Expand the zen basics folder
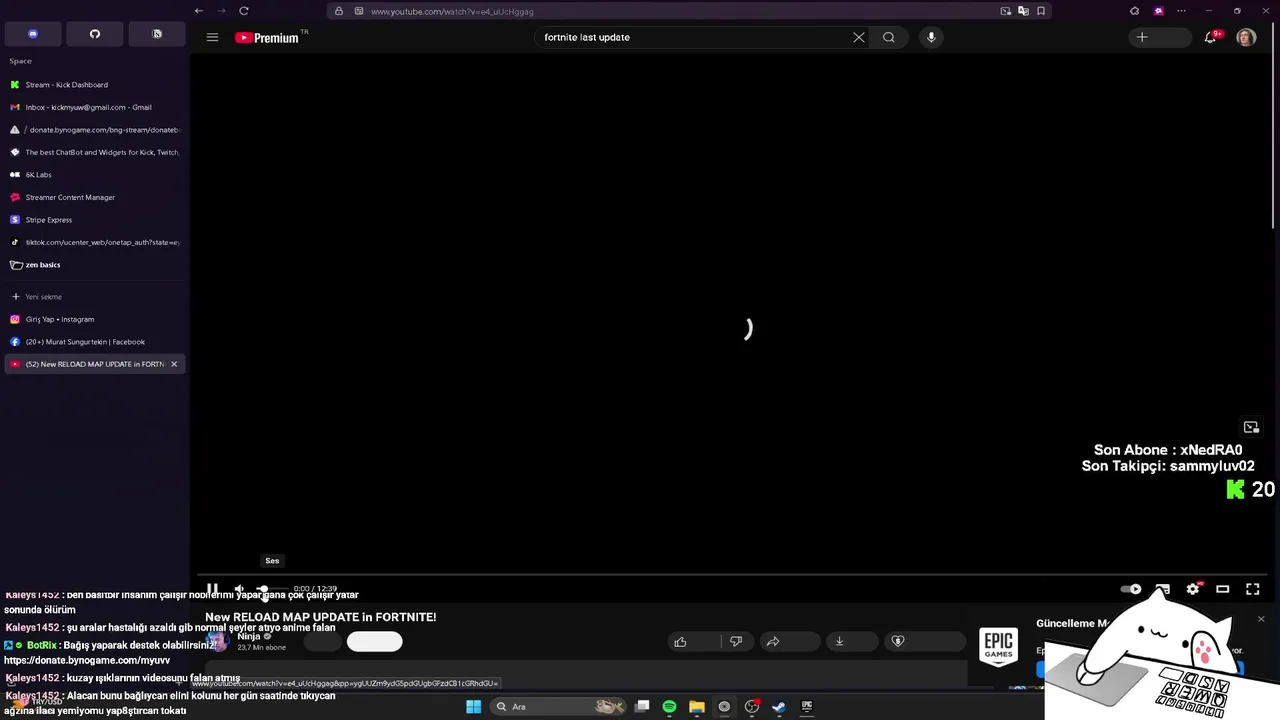This screenshot has height=720, width=1280. 95,265
